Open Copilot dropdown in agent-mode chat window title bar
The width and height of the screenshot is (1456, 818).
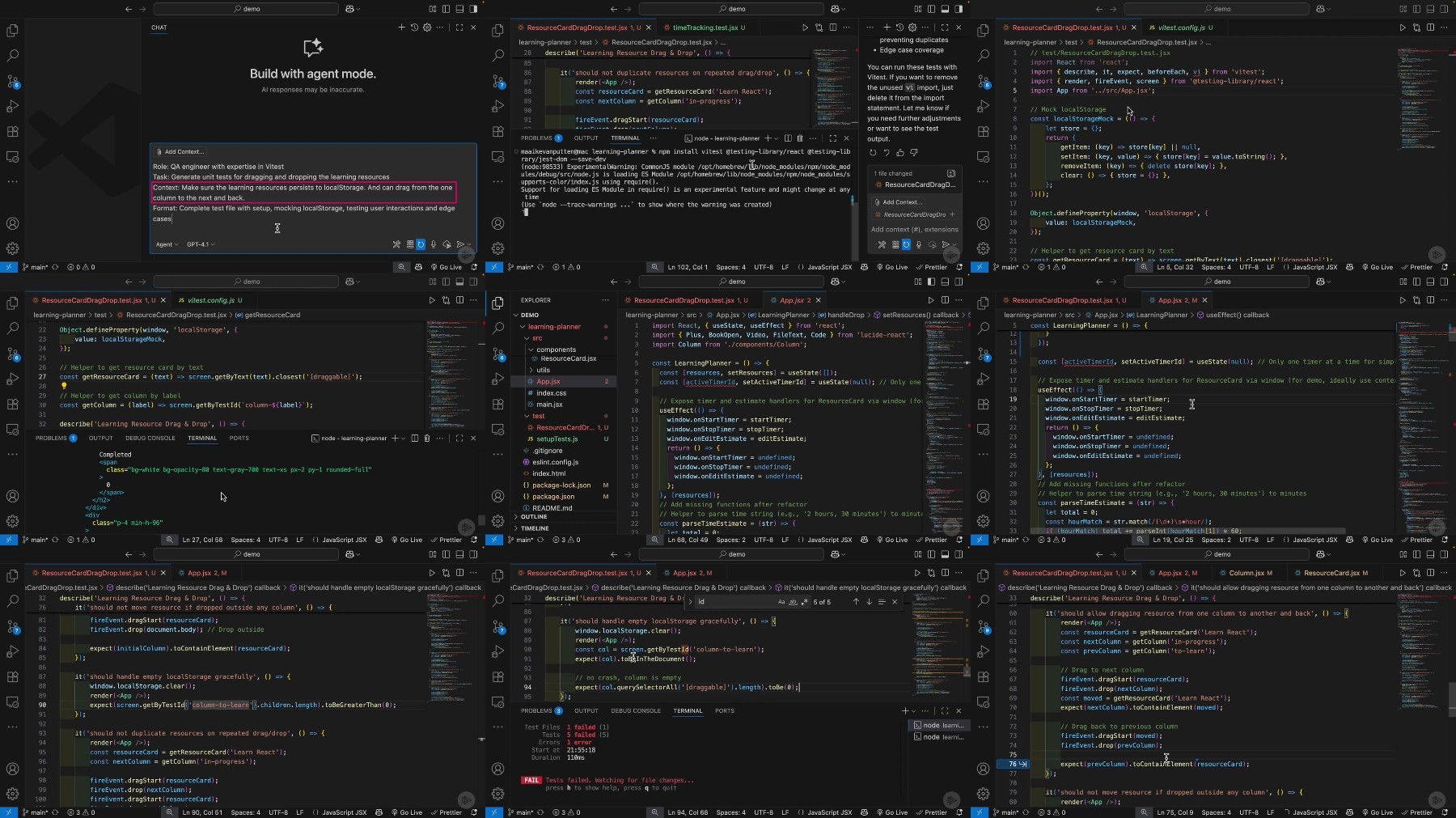click(353, 9)
